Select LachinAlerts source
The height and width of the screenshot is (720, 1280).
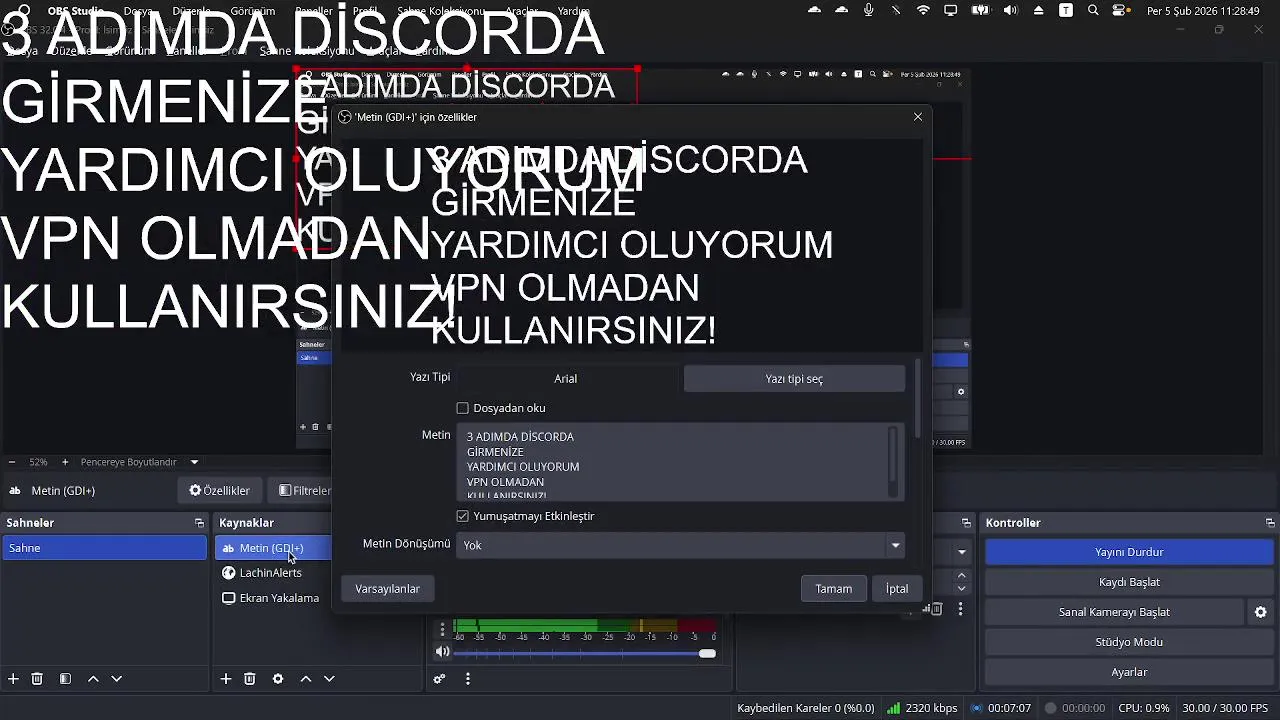click(272, 573)
